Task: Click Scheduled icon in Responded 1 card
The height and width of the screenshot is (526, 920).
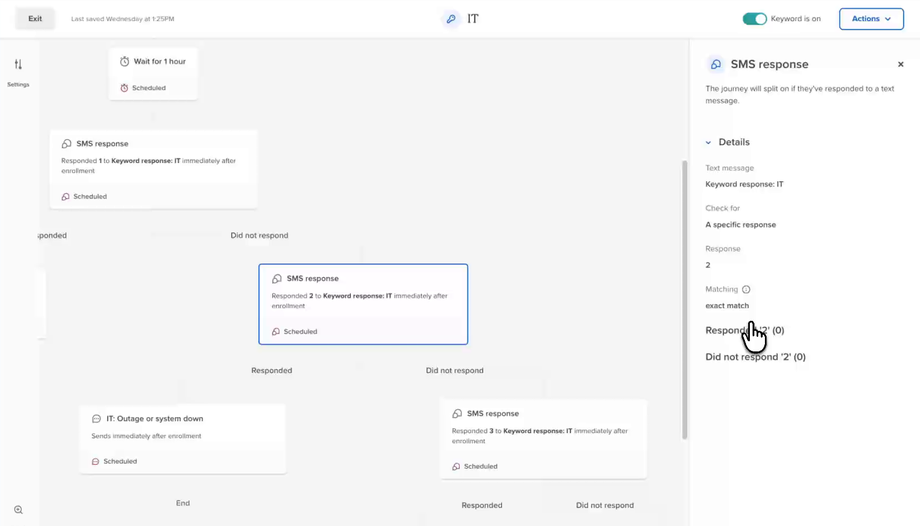Action: pos(66,197)
